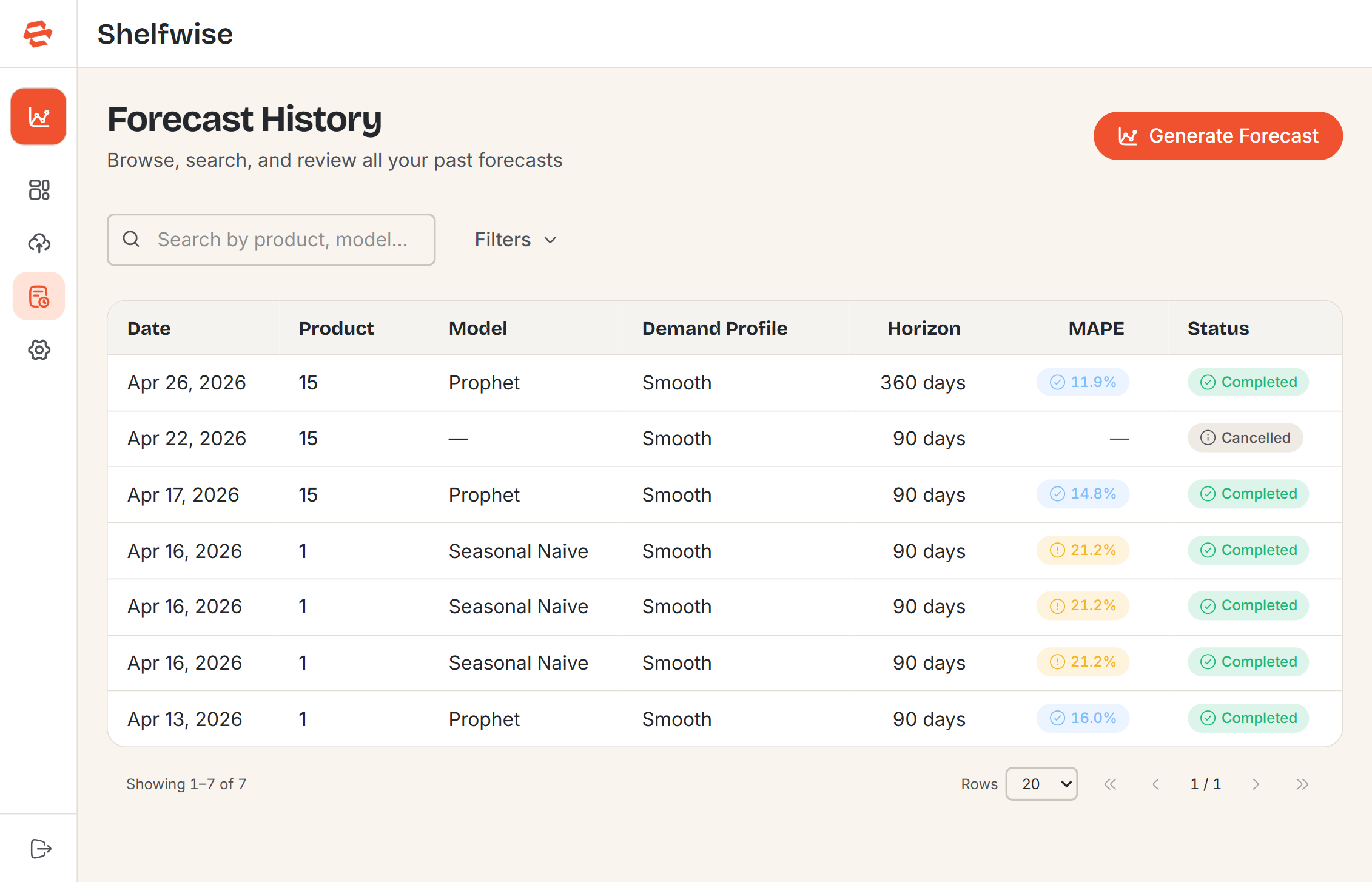Screen dimensions: 1372x882
Task: Click the 11.9% MAPE badge
Action: pyautogui.click(x=1083, y=382)
